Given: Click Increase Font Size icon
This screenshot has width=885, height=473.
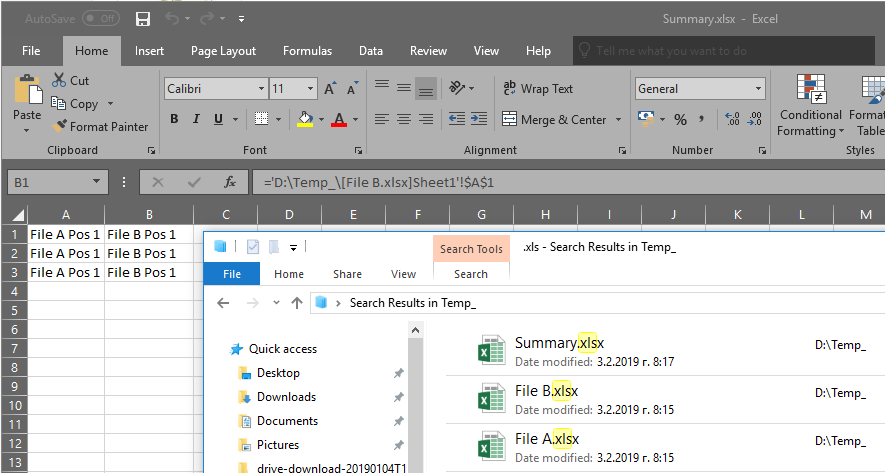Looking at the screenshot, I should click(329, 89).
